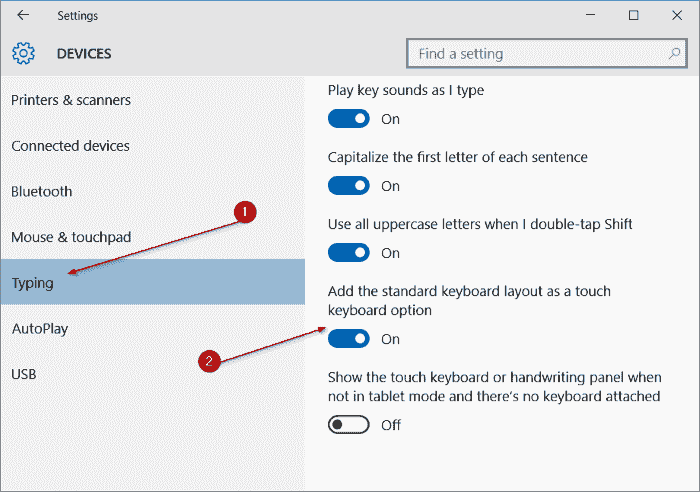700x492 pixels.
Task: Enable Show touch keyboard toggle
Action: tap(349, 425)
